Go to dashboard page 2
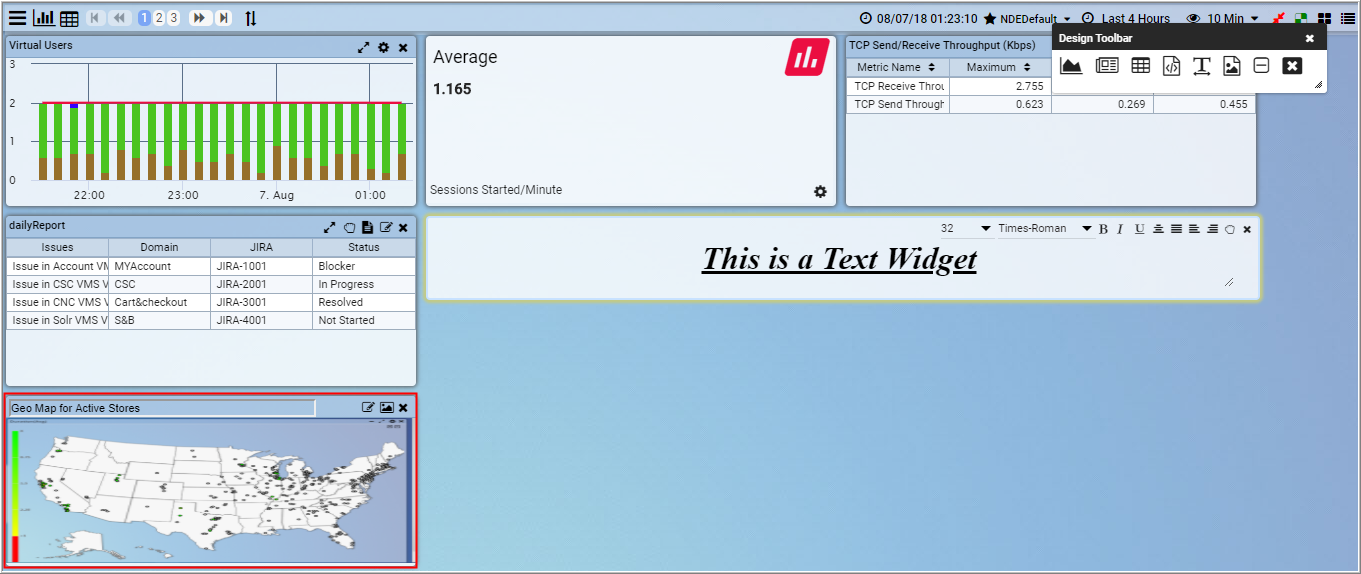Screen dimensions: 1361x574 (159, 18)
